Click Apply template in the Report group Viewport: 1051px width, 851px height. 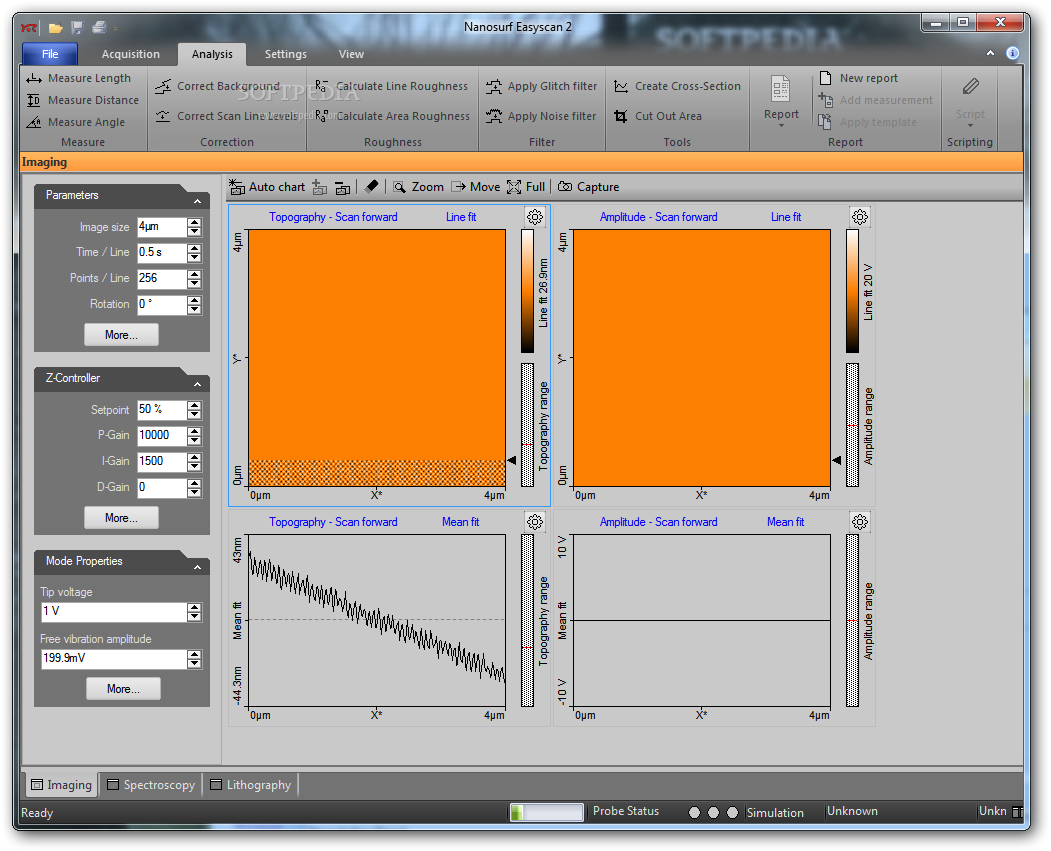click(x=867, y=123)
